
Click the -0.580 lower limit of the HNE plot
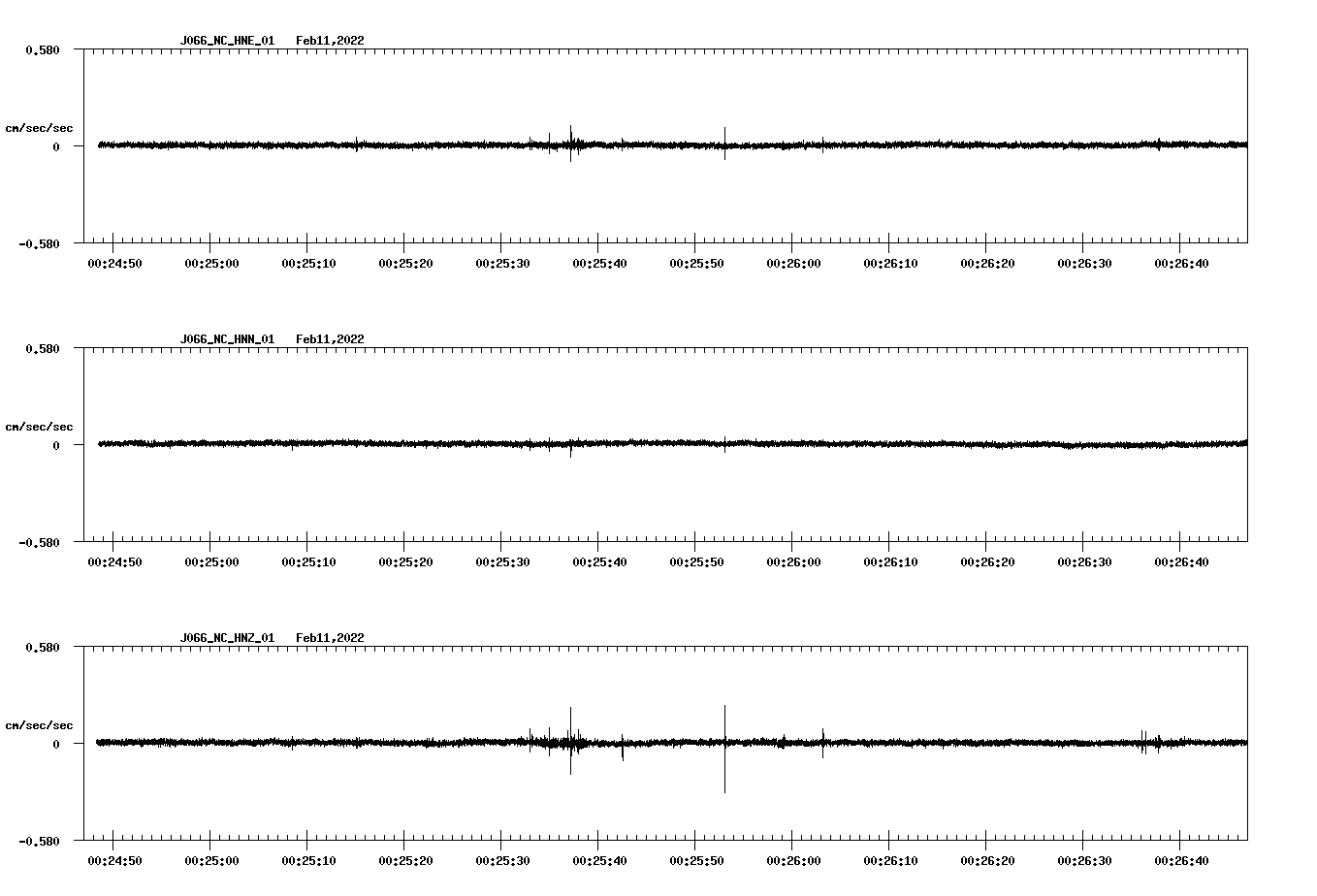point(39,243)
